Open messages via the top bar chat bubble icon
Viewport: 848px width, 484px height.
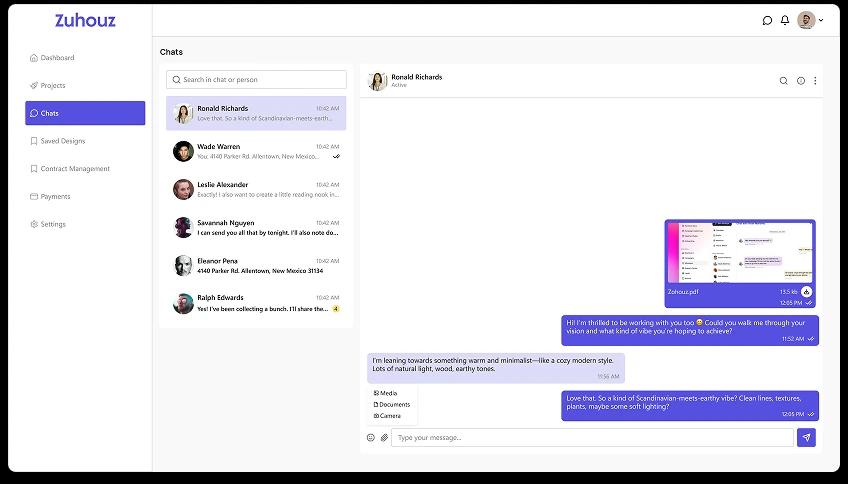(x=767, y=20)
